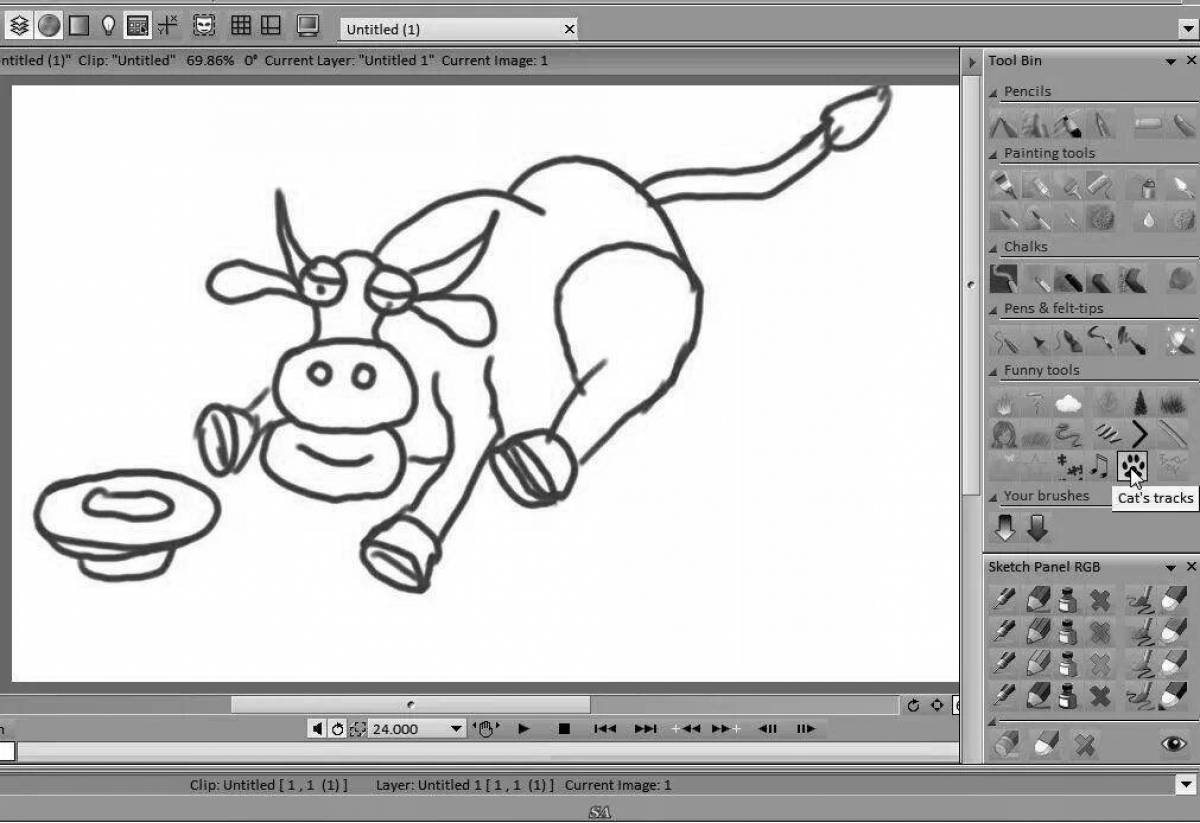Select the sparkle pen in Pens & felt-tips
Viewport: 1200px width, 823px height.
click(1180, 341)
